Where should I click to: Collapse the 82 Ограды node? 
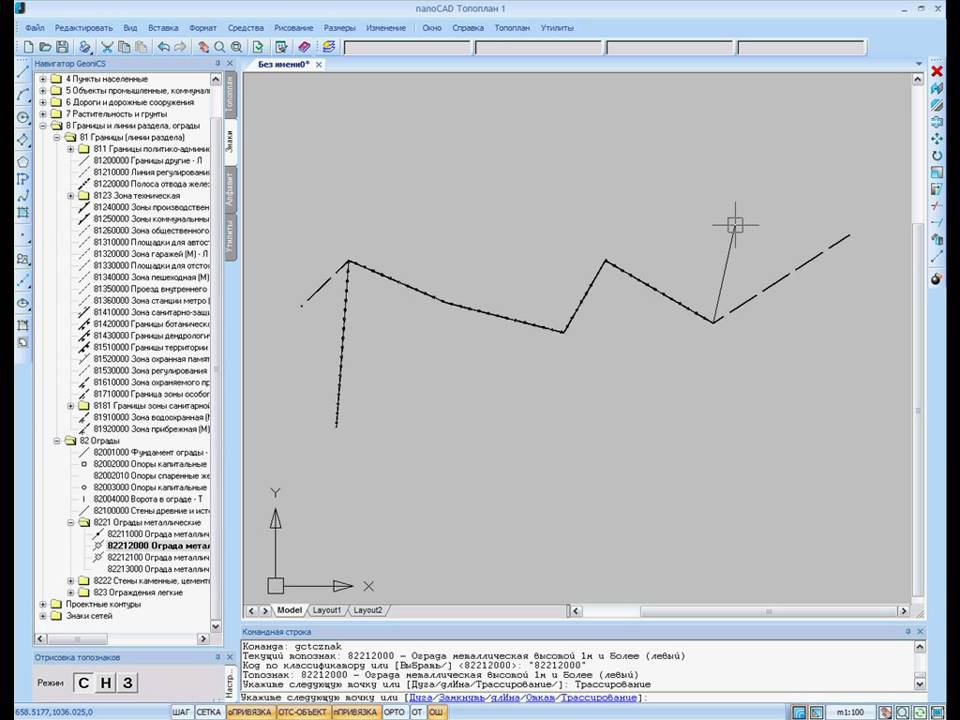(x=57, y=441)
